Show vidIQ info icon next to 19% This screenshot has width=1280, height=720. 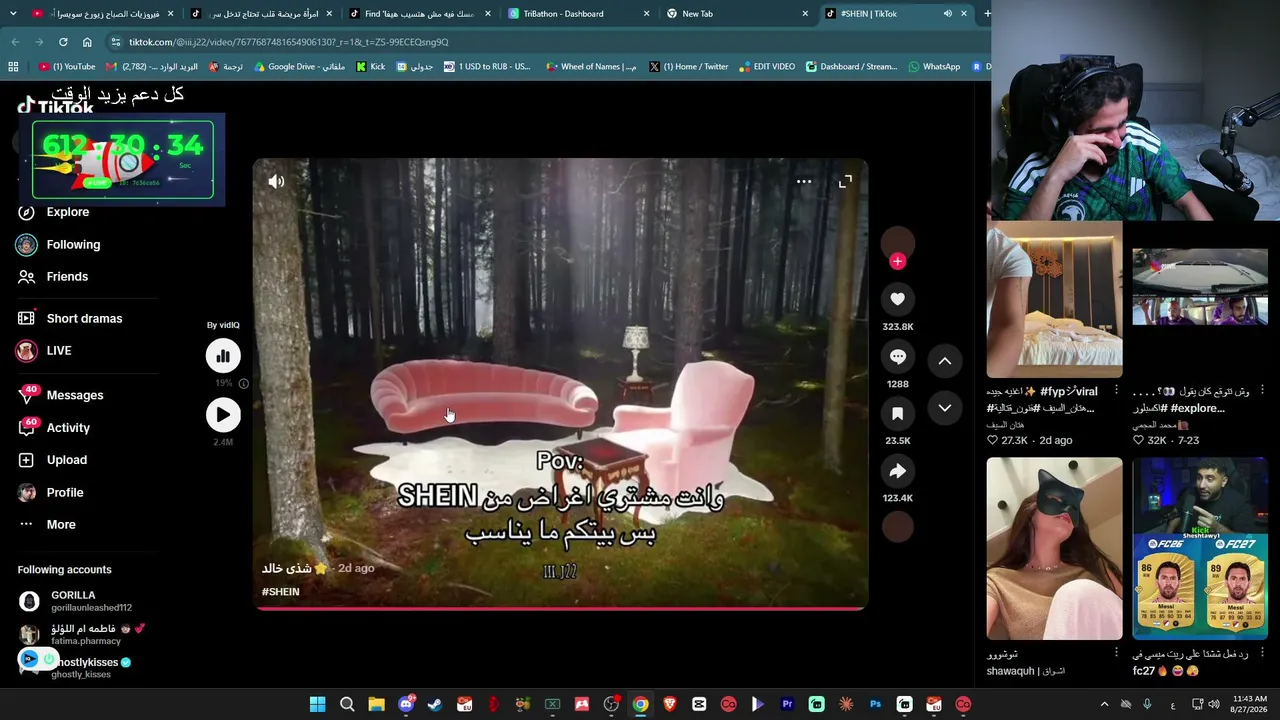(x=243, y=383)
